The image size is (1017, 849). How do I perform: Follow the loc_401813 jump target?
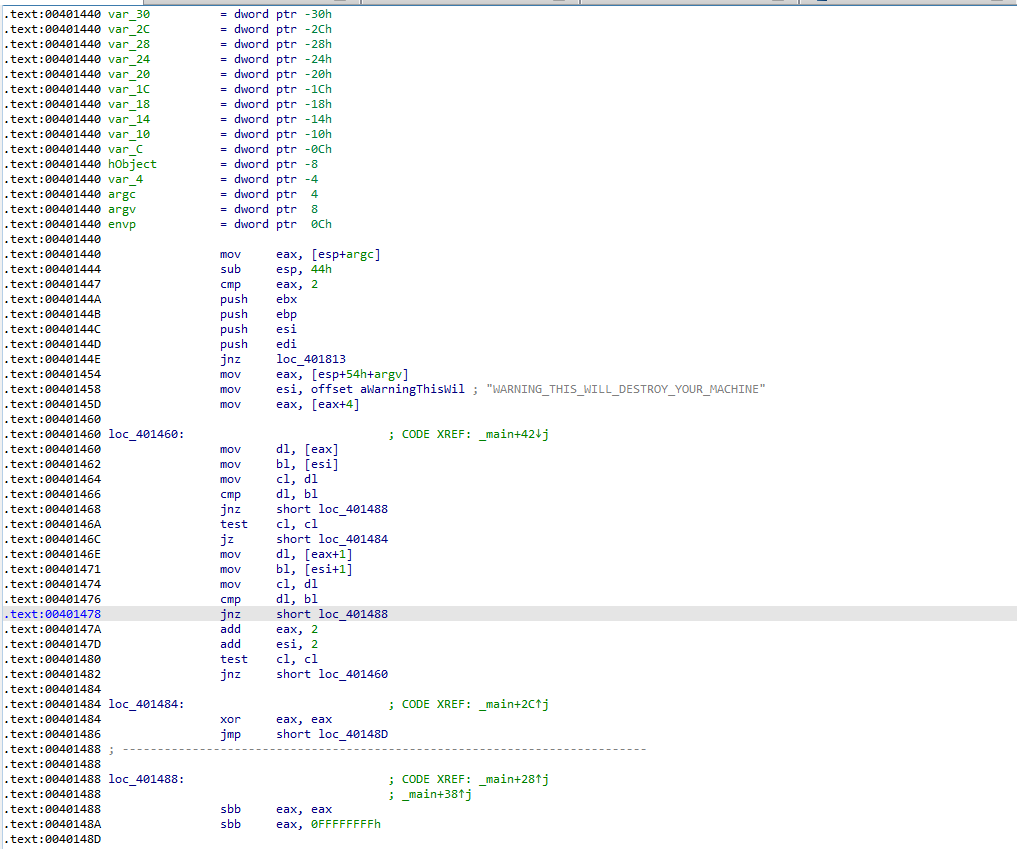point(311,359)
